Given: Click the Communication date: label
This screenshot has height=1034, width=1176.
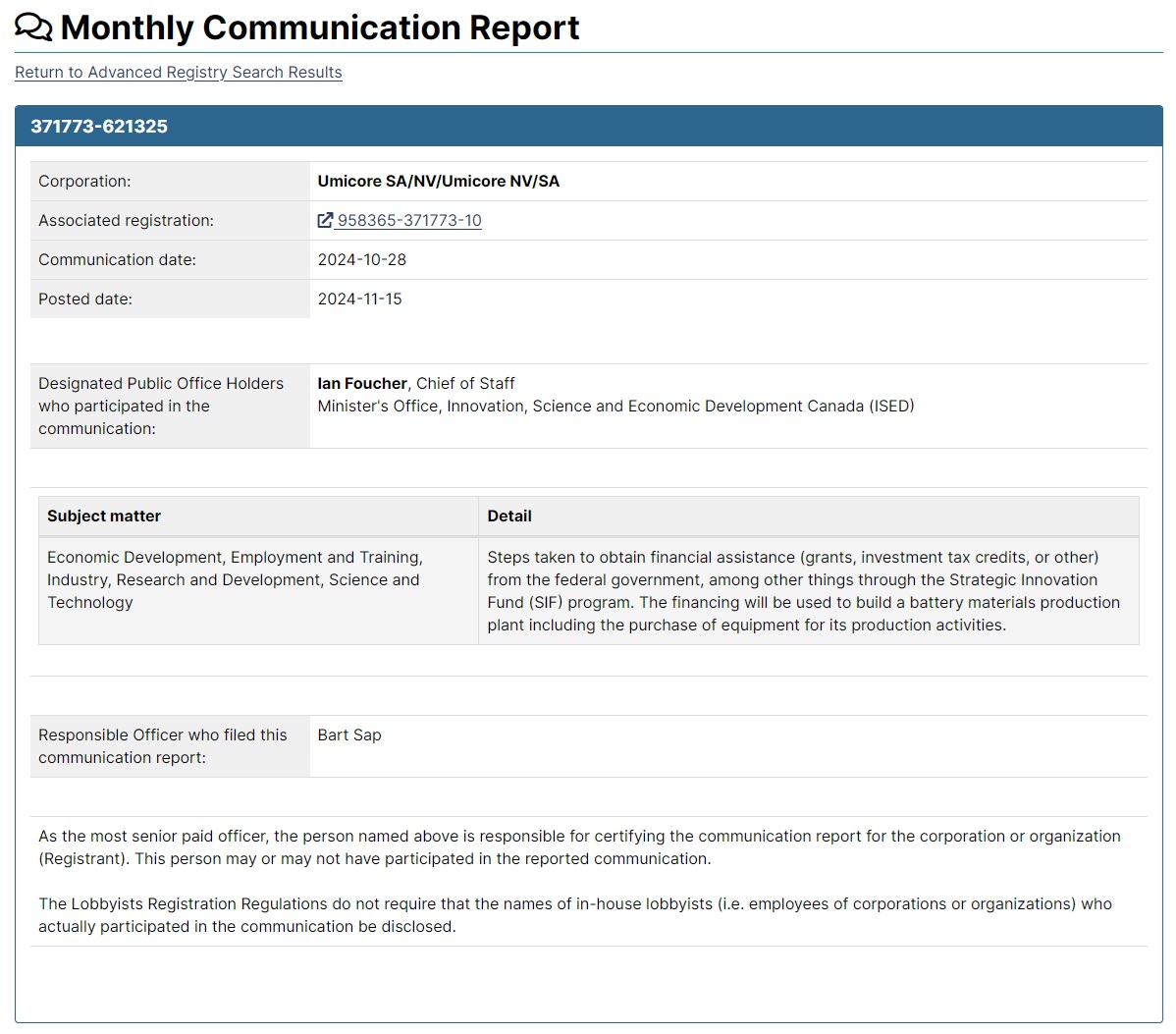Looking at the screenshot, I should click(x=117, y=259).
